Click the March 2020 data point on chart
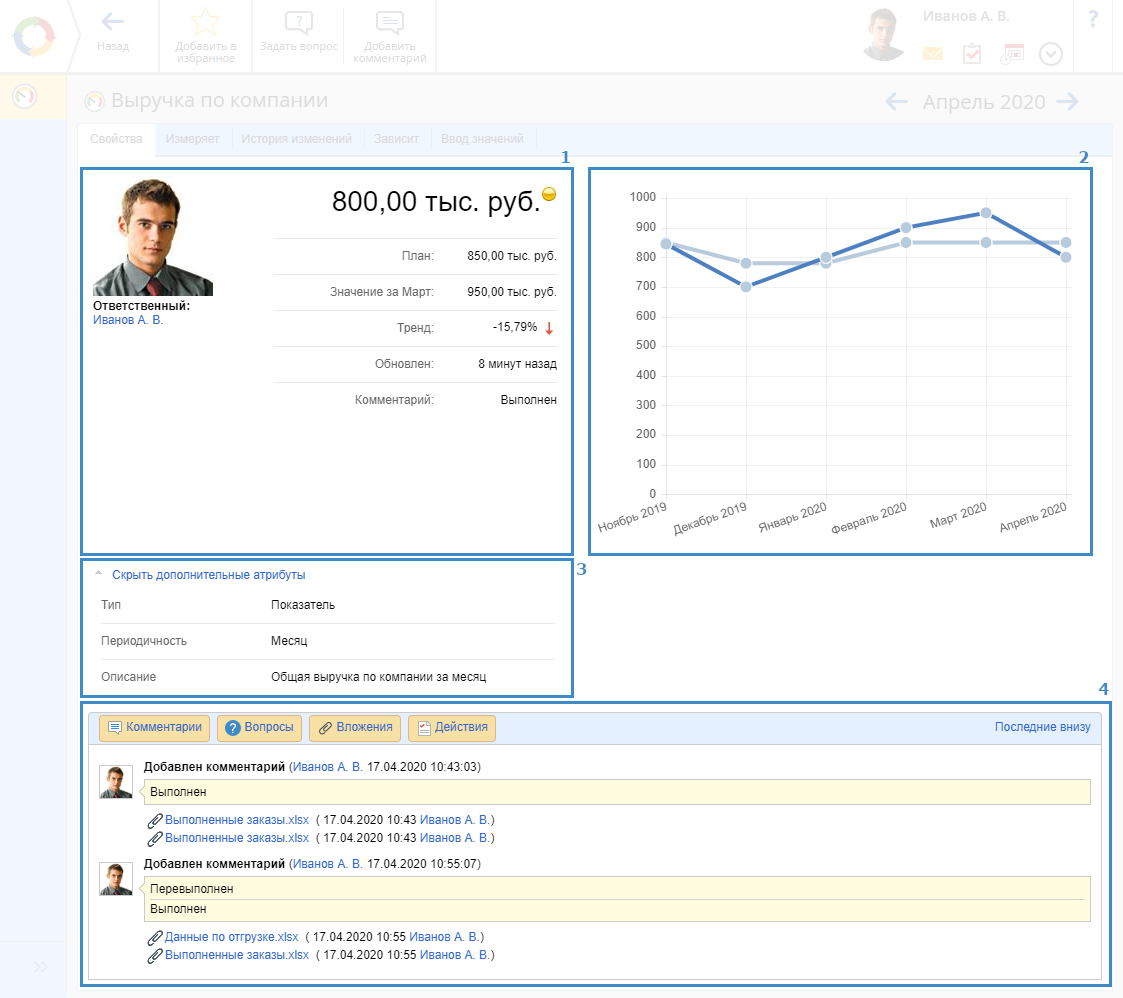The image size is (1123, 998). click(x=986, y=213)
